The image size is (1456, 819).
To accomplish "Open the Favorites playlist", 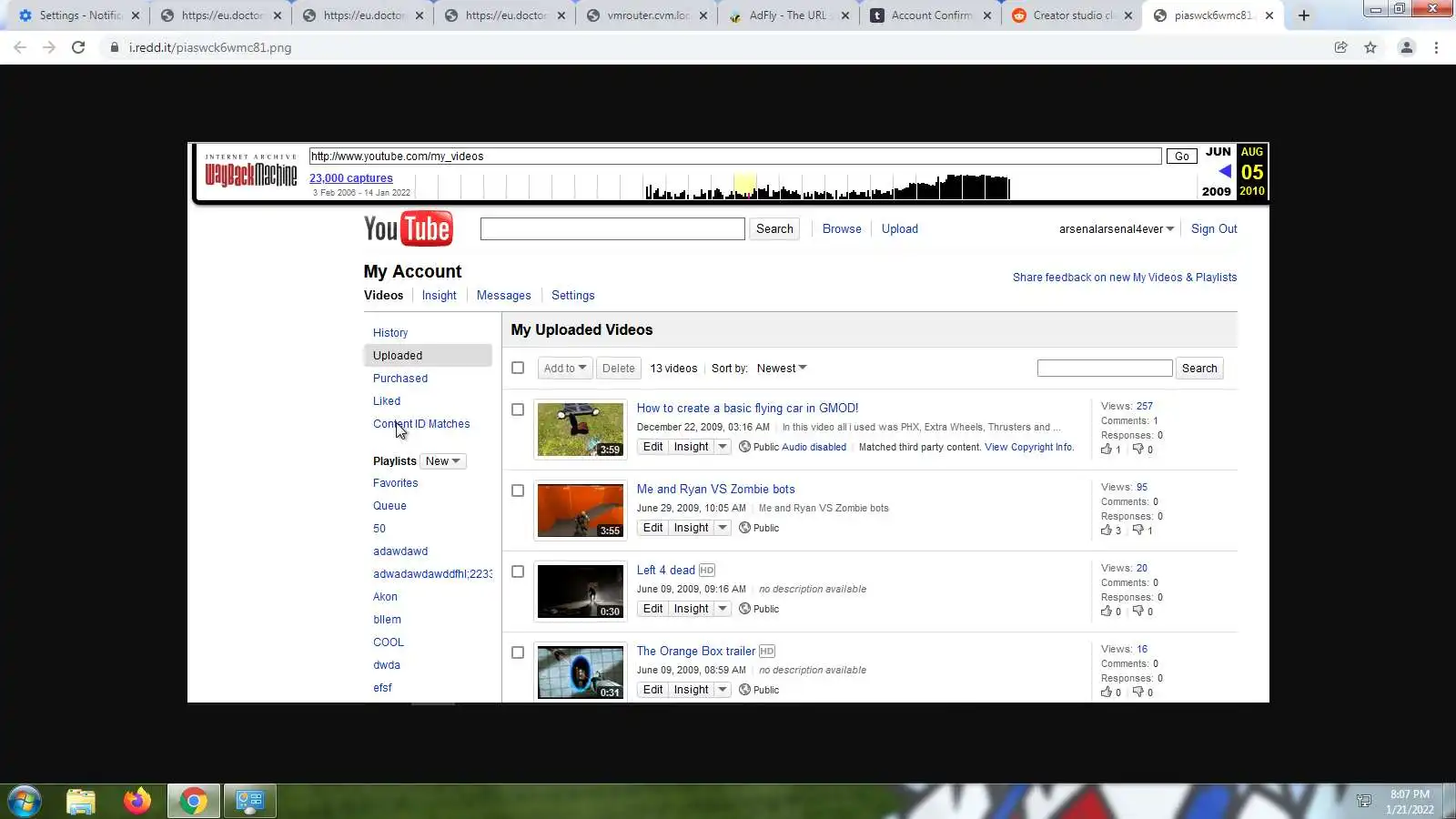I will tap(396, 483).
